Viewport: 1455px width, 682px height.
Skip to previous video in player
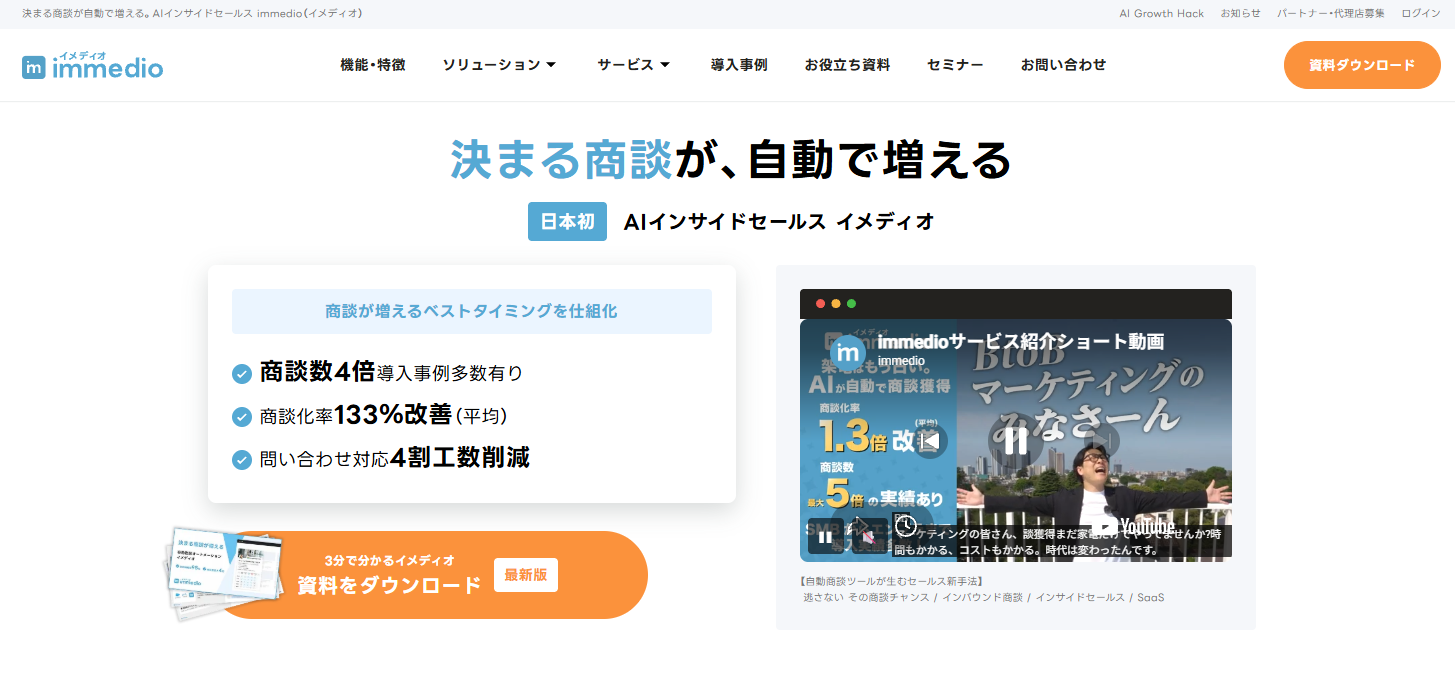tap(930, 441)
